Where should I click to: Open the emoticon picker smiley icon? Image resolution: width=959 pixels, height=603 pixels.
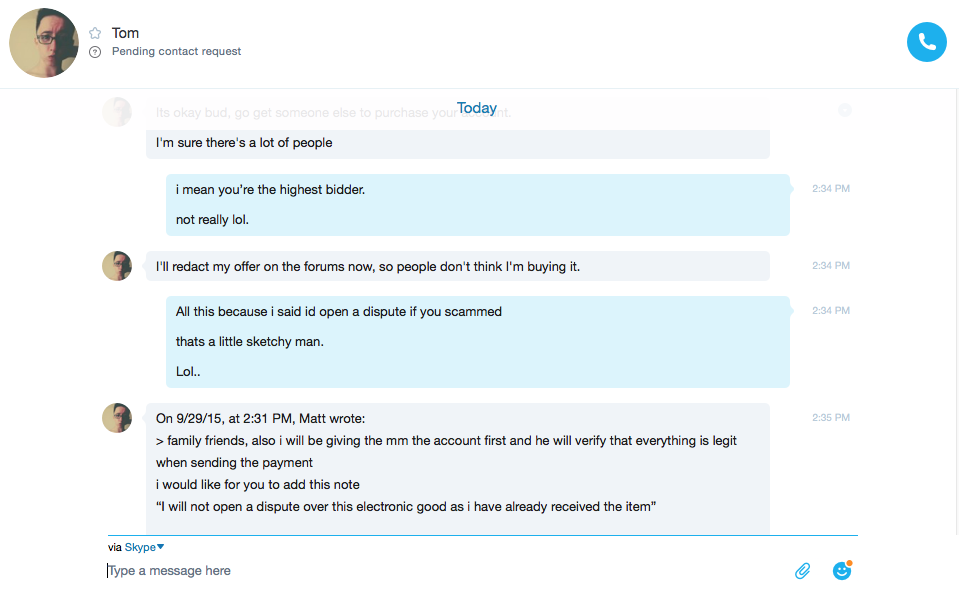coord(842,570)
